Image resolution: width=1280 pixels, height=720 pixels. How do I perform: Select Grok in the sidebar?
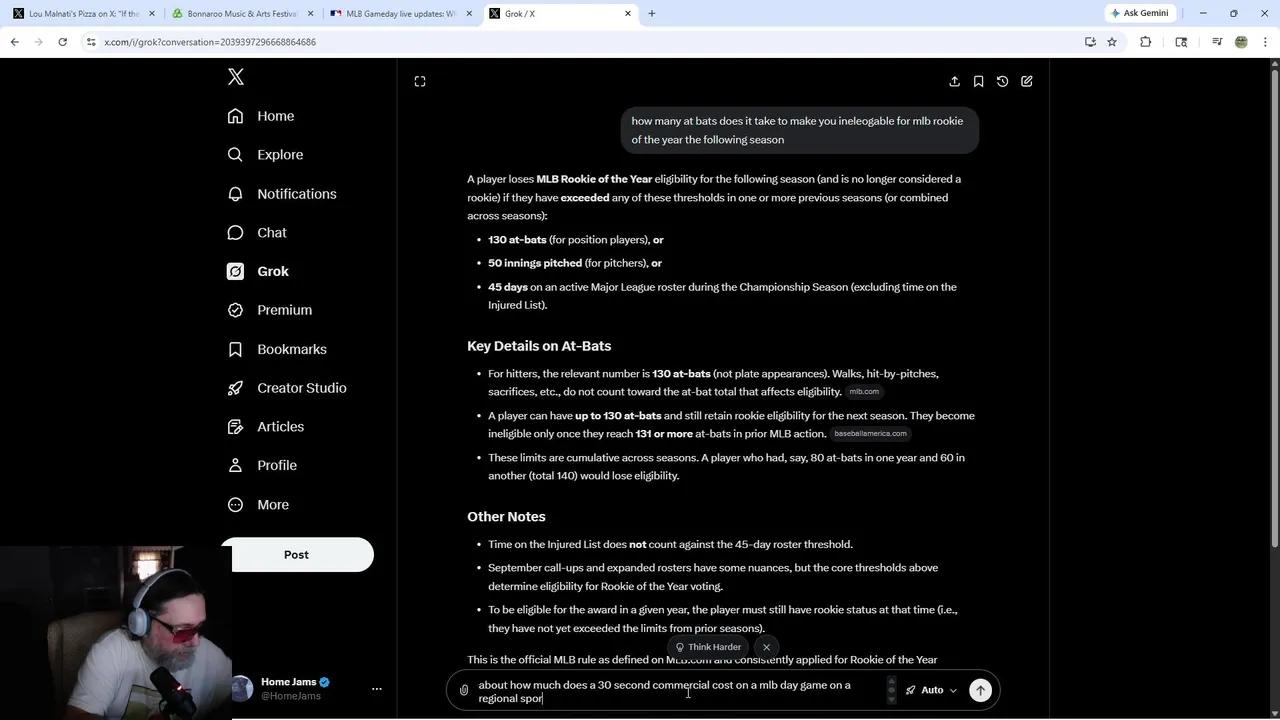[258, 271]
